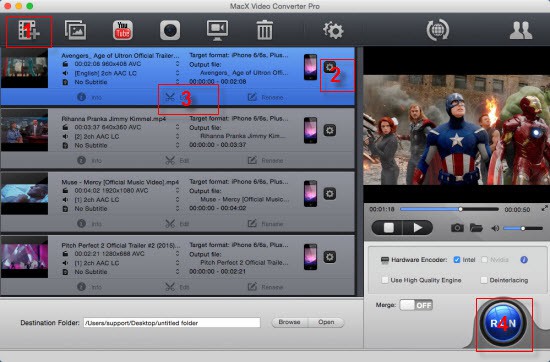
Task: Open subtitle selector for Avengers trailer
Action: coord(177,82)
